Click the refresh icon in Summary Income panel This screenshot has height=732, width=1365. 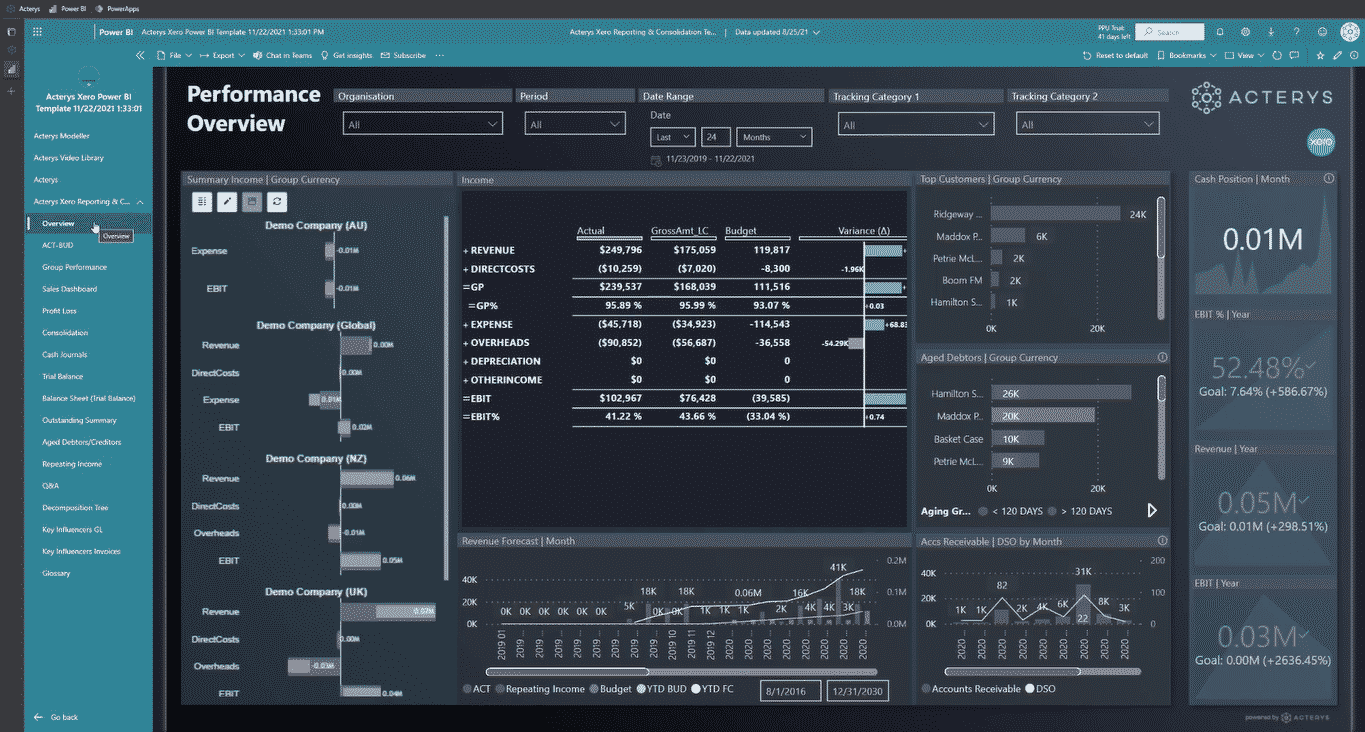click(278, 202)
